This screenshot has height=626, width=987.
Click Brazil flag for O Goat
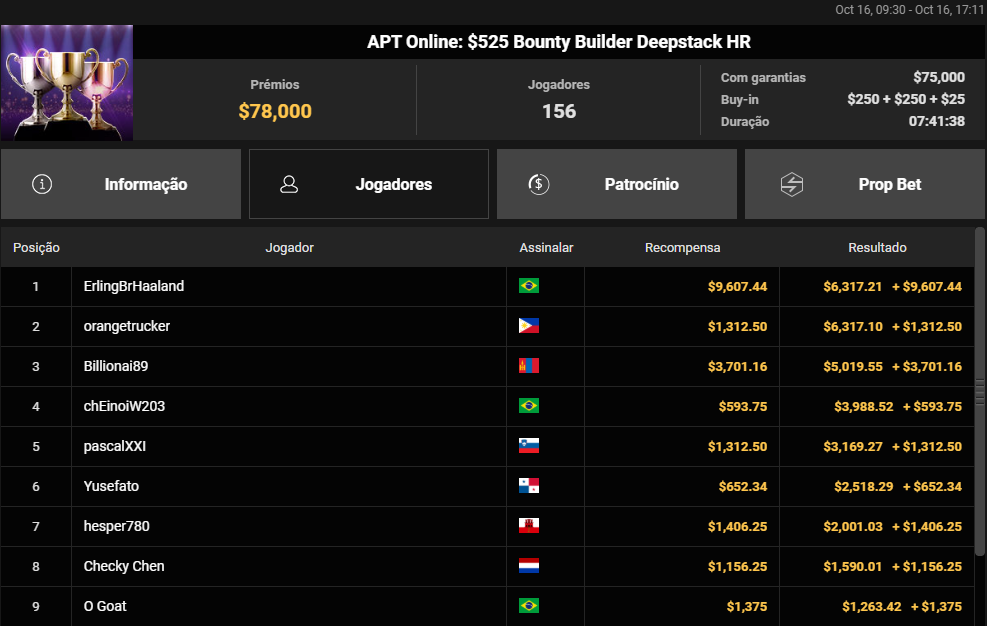tap(529, 606)
